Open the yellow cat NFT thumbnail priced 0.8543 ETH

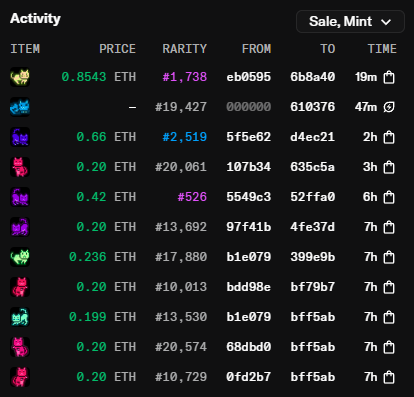coord(20,77)
